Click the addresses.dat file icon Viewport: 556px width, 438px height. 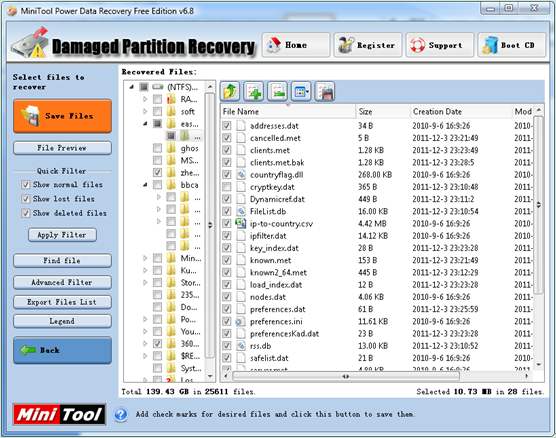click(x=241, y=126)
